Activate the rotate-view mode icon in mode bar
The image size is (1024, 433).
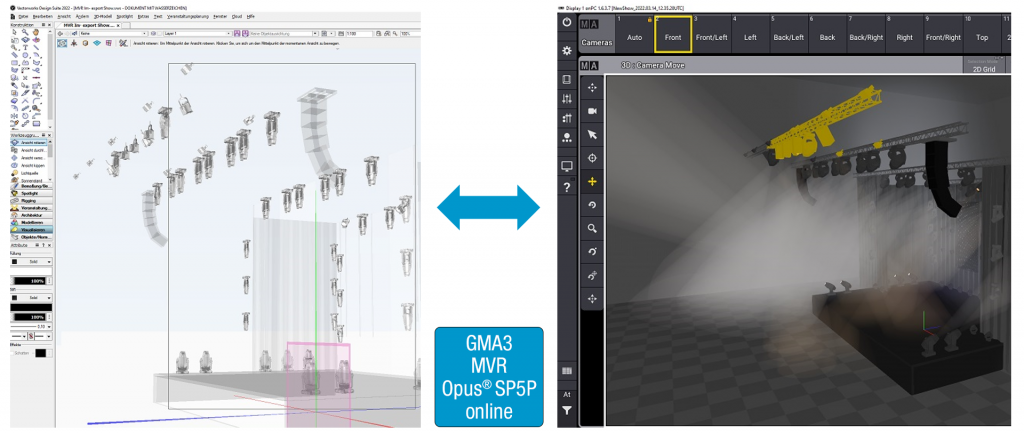(62, 43)
